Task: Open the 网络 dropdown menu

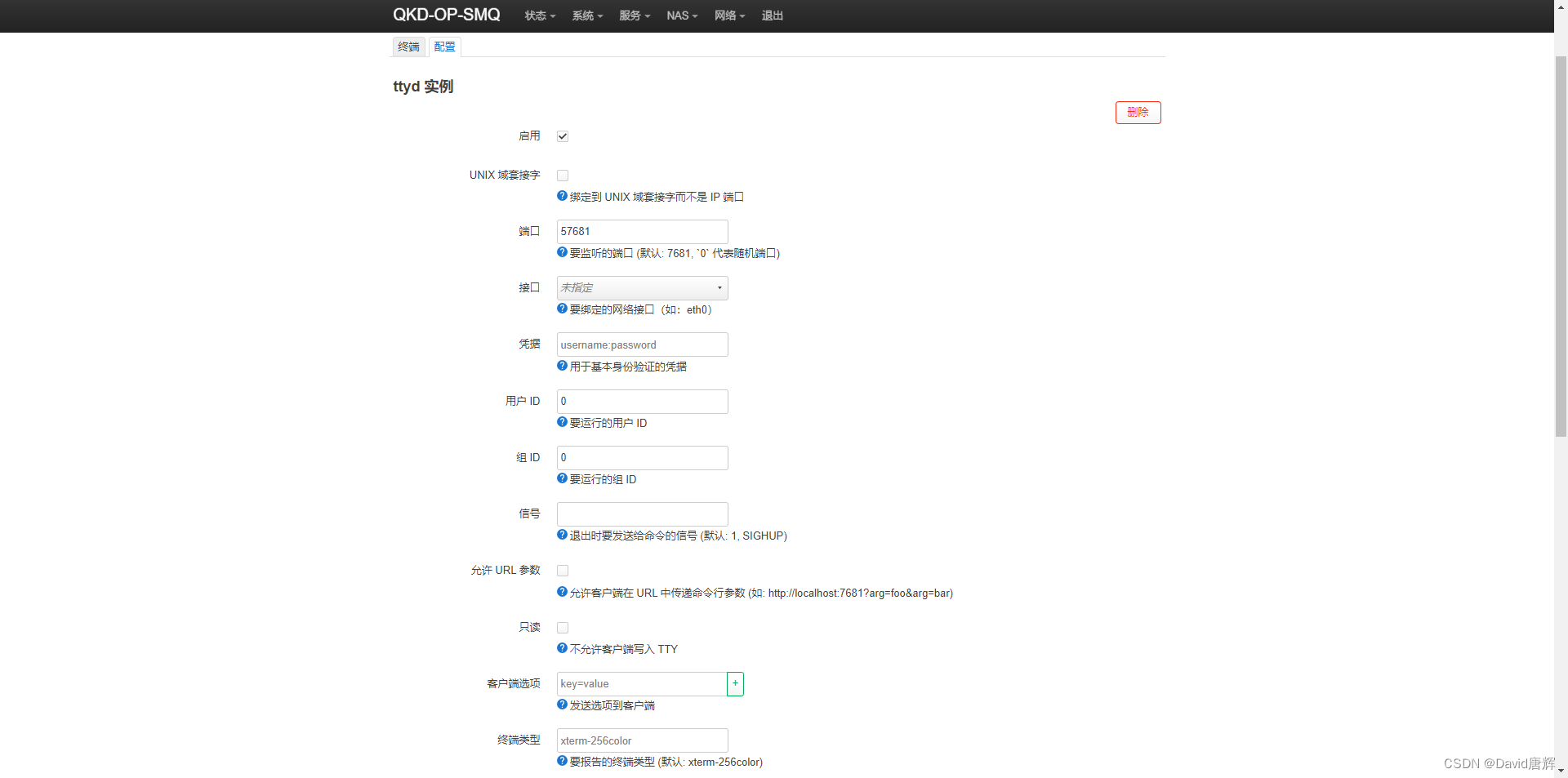Action: coord(728,16)
